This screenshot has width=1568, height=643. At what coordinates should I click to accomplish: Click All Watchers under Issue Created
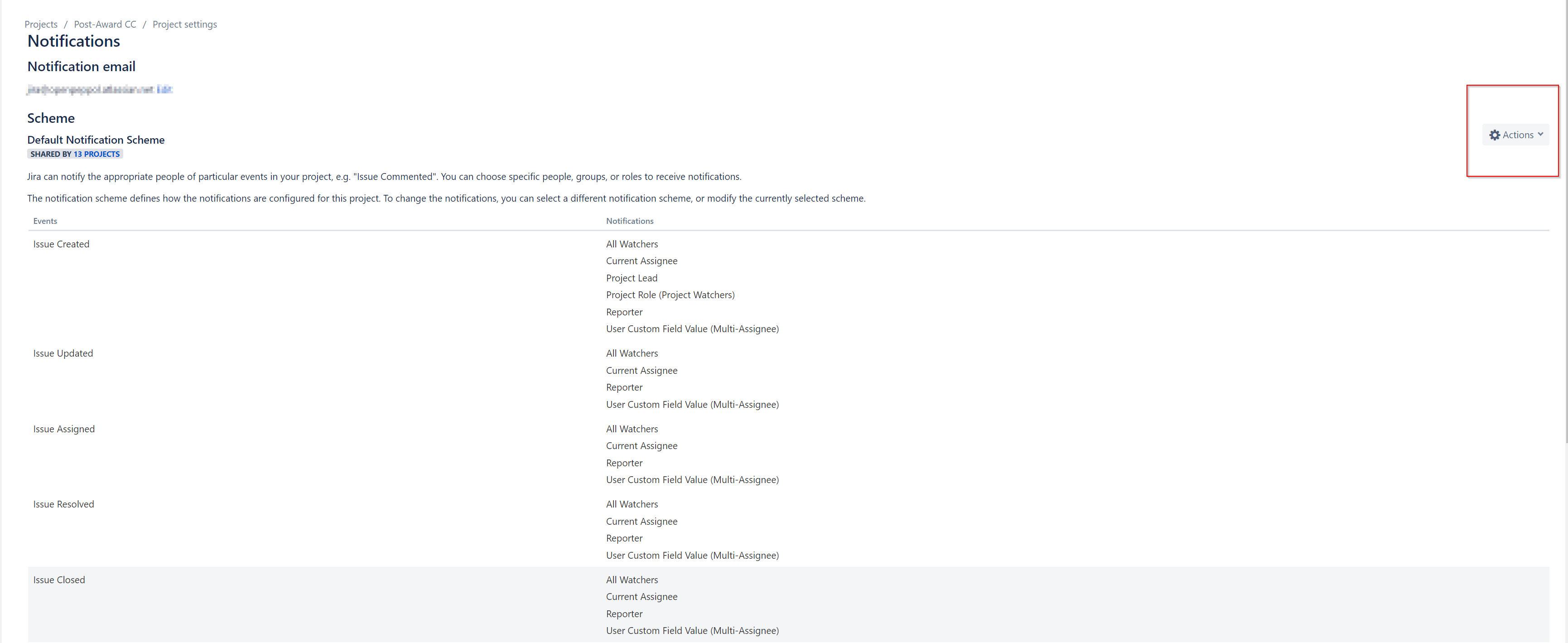click(632, 244)
